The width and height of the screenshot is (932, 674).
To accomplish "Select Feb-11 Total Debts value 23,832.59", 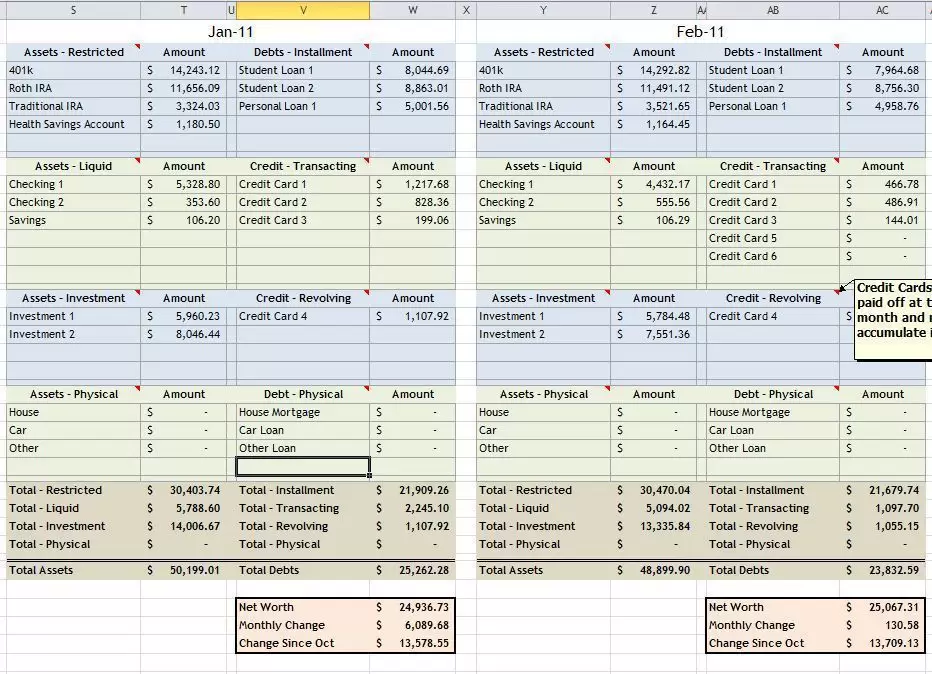I will click(882, 570).
